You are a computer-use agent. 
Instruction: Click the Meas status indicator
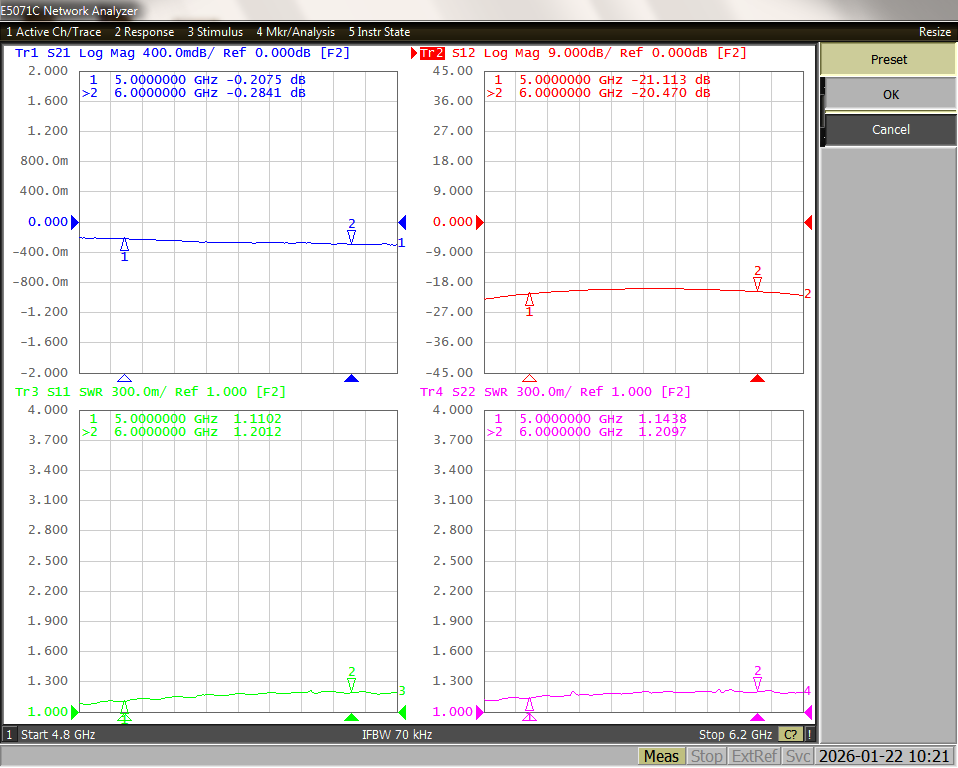click(661, 756)
